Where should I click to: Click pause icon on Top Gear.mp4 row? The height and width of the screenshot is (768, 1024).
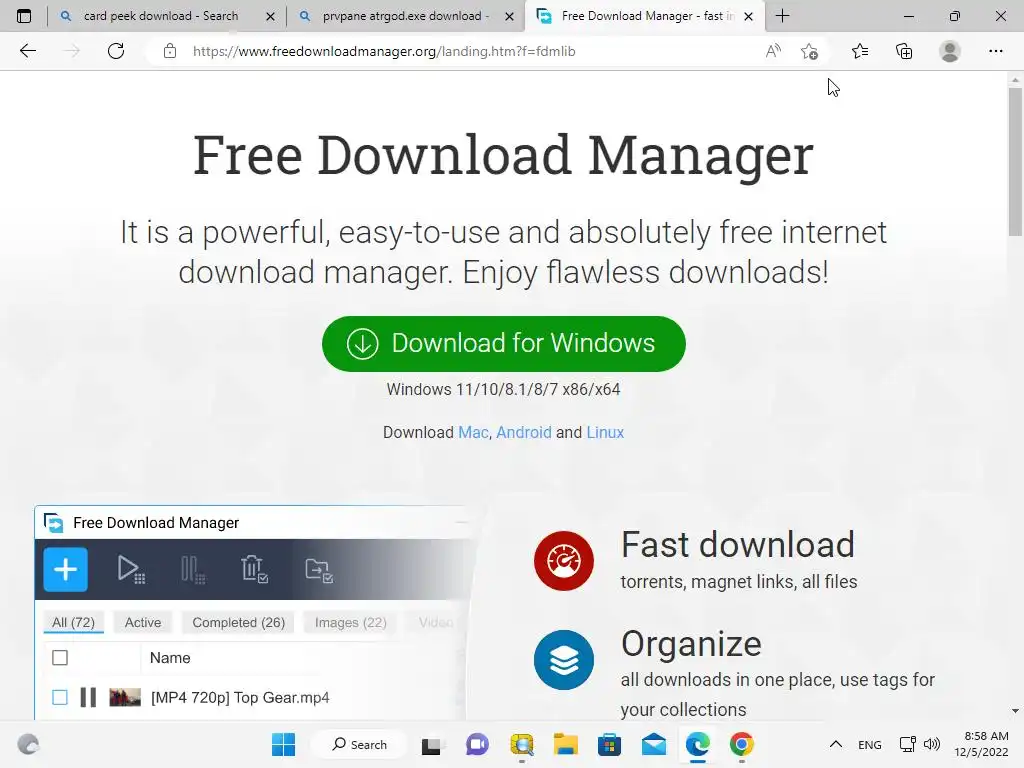(88, 697)
